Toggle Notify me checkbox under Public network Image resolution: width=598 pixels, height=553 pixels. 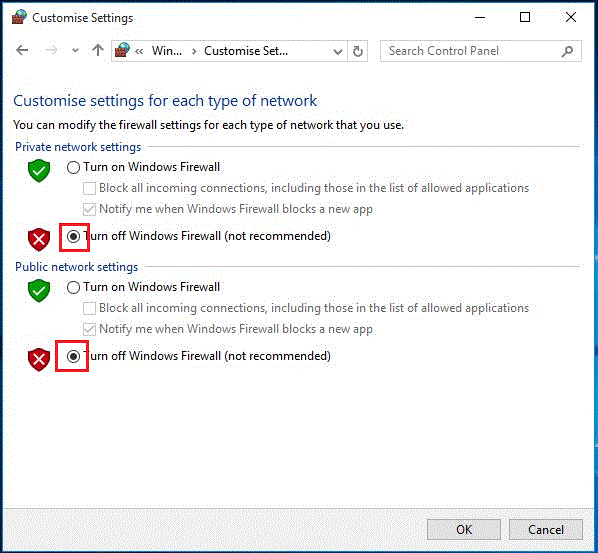[x=89, y=329]
